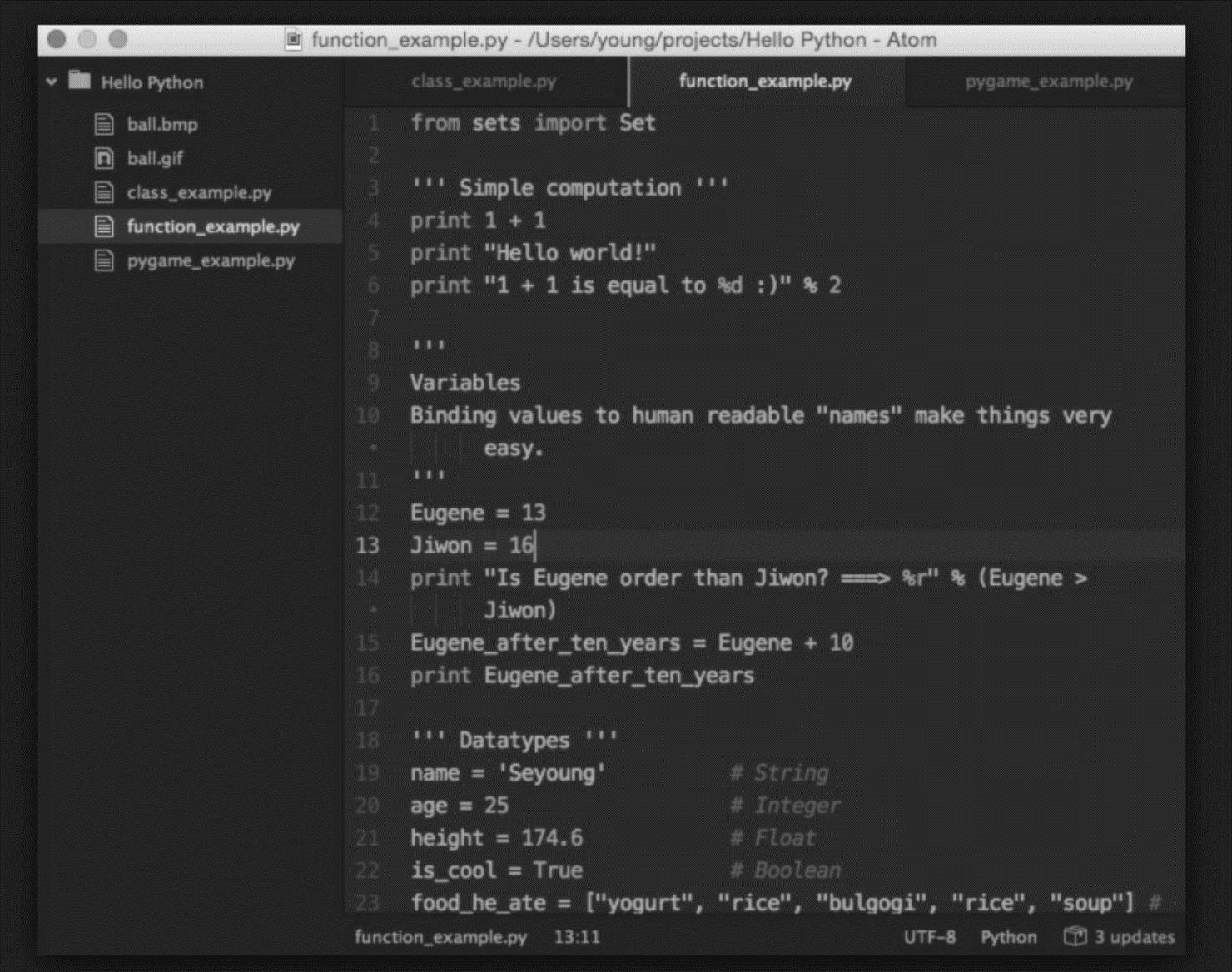Open the go-to-line 13:11 cursor position
This screenshot has width=1232, height=972.
pos(577,937)
